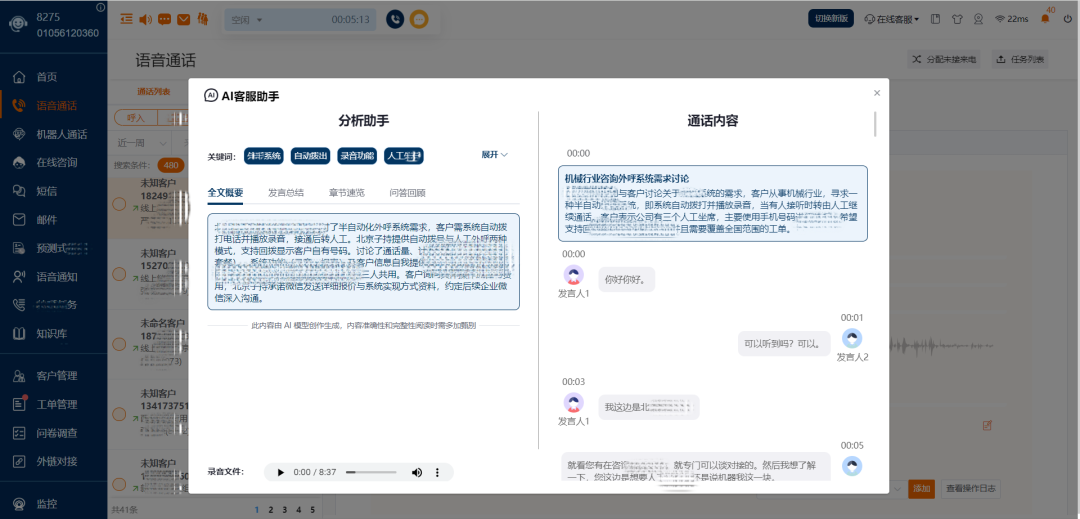This screenshot has height=519, width=1080.
Task: Click the orange 添加 button
Action: 921,488
